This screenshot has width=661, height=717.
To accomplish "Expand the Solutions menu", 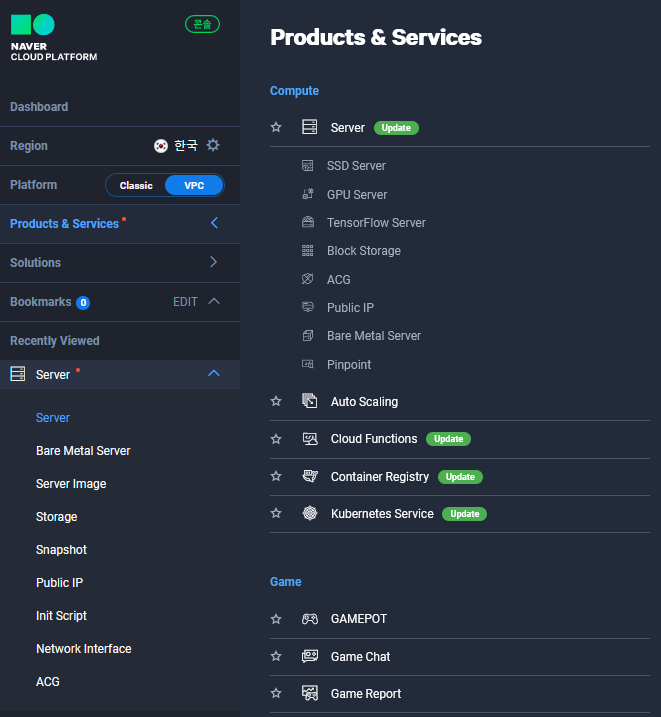I will pyautogui.click(x=214, y=263).
